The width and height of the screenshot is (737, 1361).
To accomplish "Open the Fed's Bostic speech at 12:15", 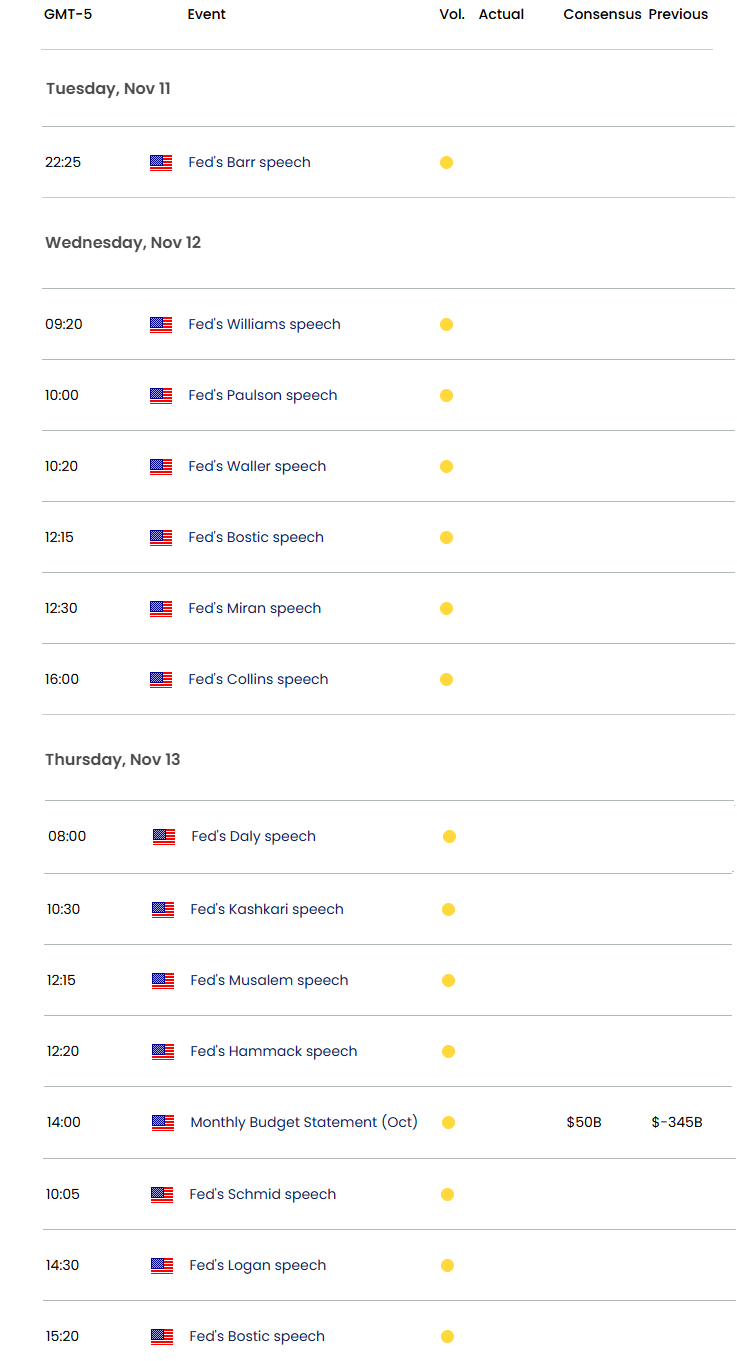I will [x=255, y=538].
